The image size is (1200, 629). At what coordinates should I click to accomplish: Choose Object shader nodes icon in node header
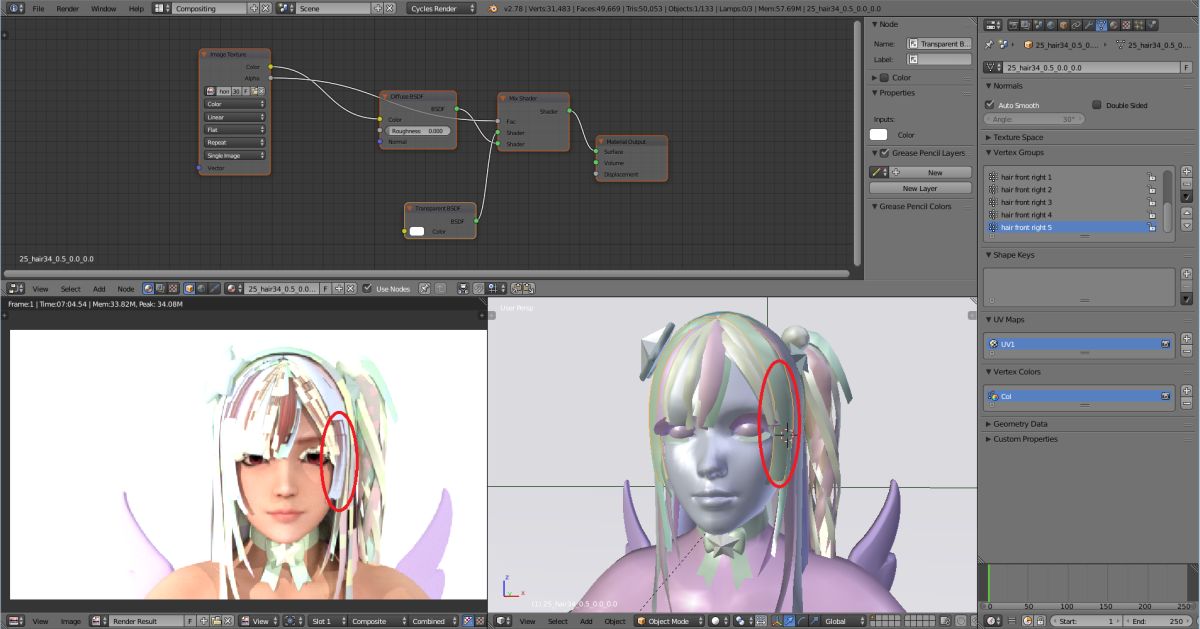[189, 288]
